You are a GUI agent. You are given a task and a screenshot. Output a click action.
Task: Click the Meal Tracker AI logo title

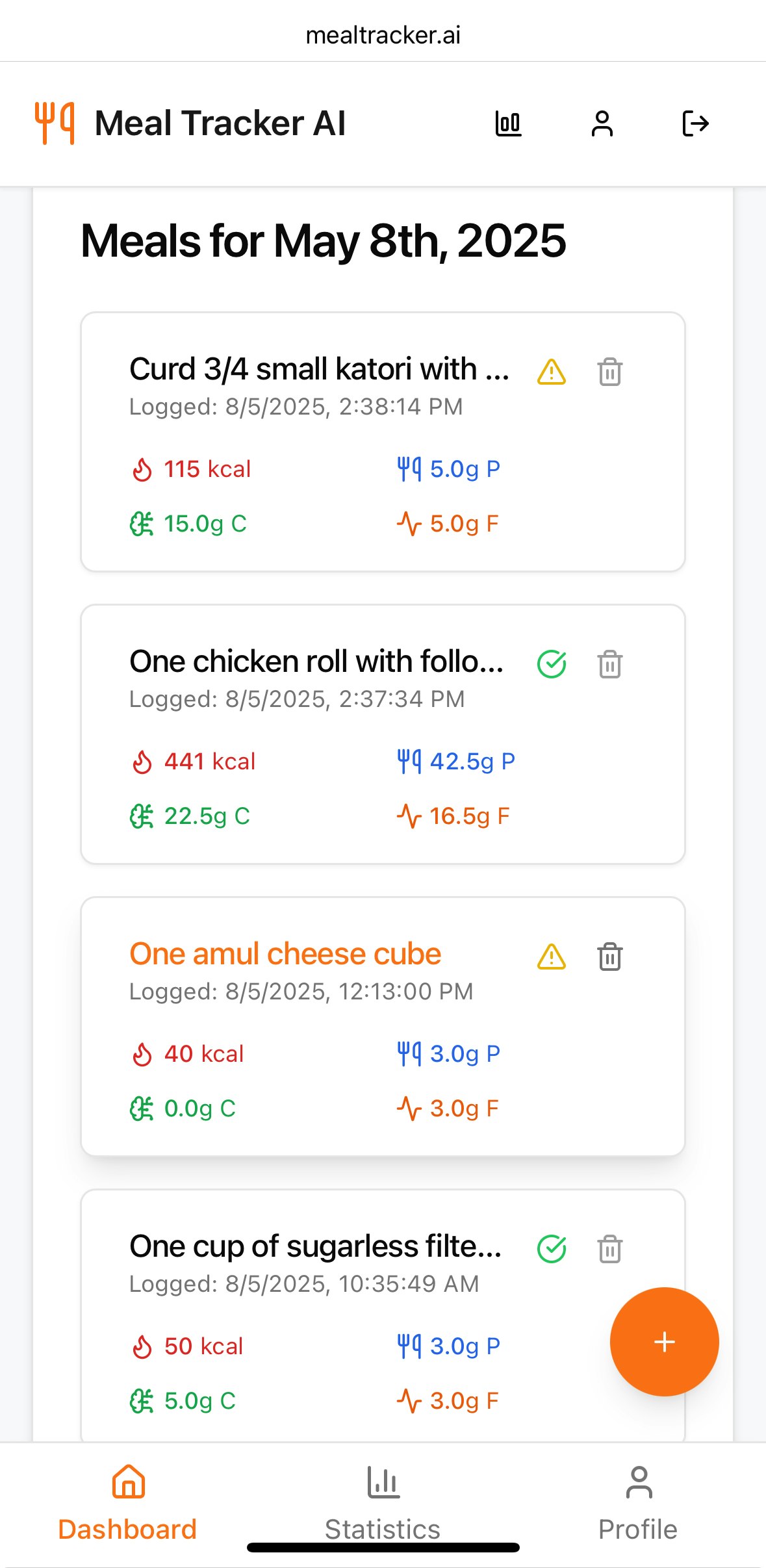click(220, 123)
